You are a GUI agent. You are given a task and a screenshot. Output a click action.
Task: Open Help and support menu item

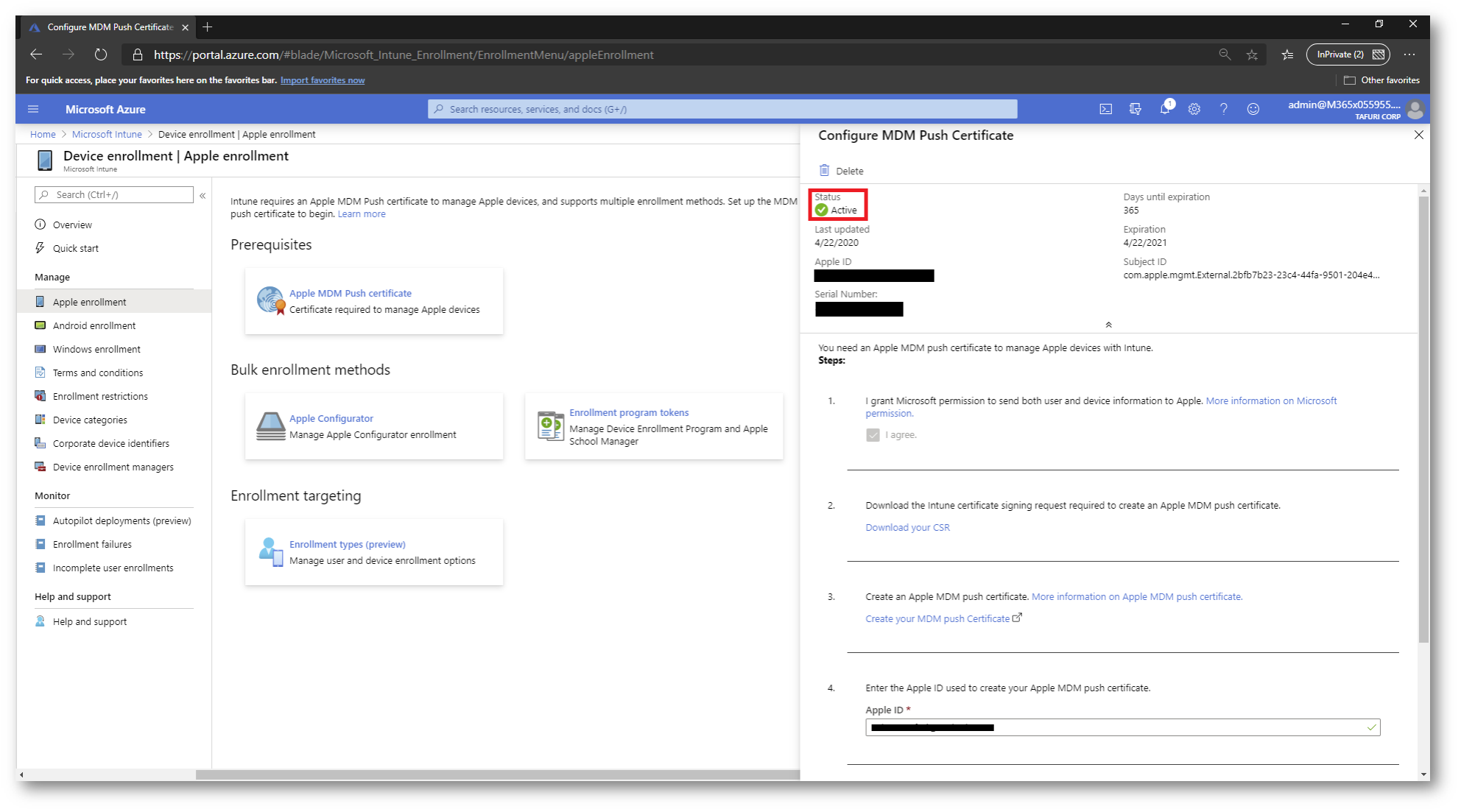coord(114,621)
